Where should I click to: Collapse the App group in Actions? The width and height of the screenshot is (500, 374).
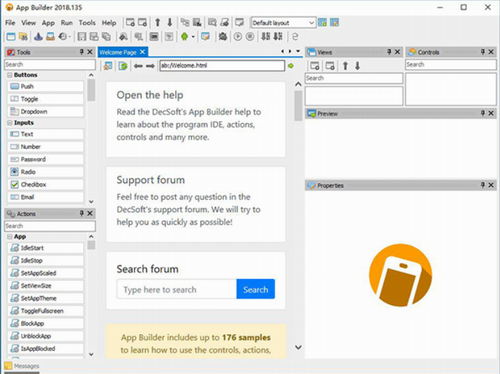[x=10, y=237]
